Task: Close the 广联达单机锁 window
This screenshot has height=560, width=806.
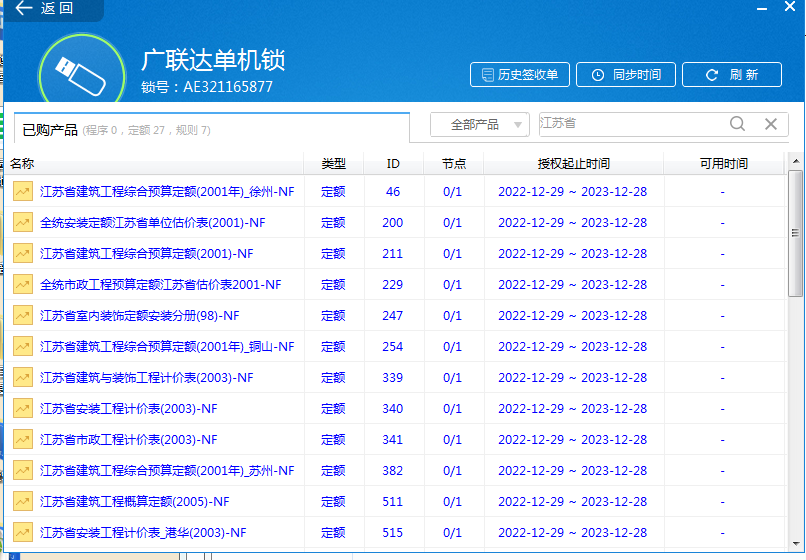Action: 790,7
